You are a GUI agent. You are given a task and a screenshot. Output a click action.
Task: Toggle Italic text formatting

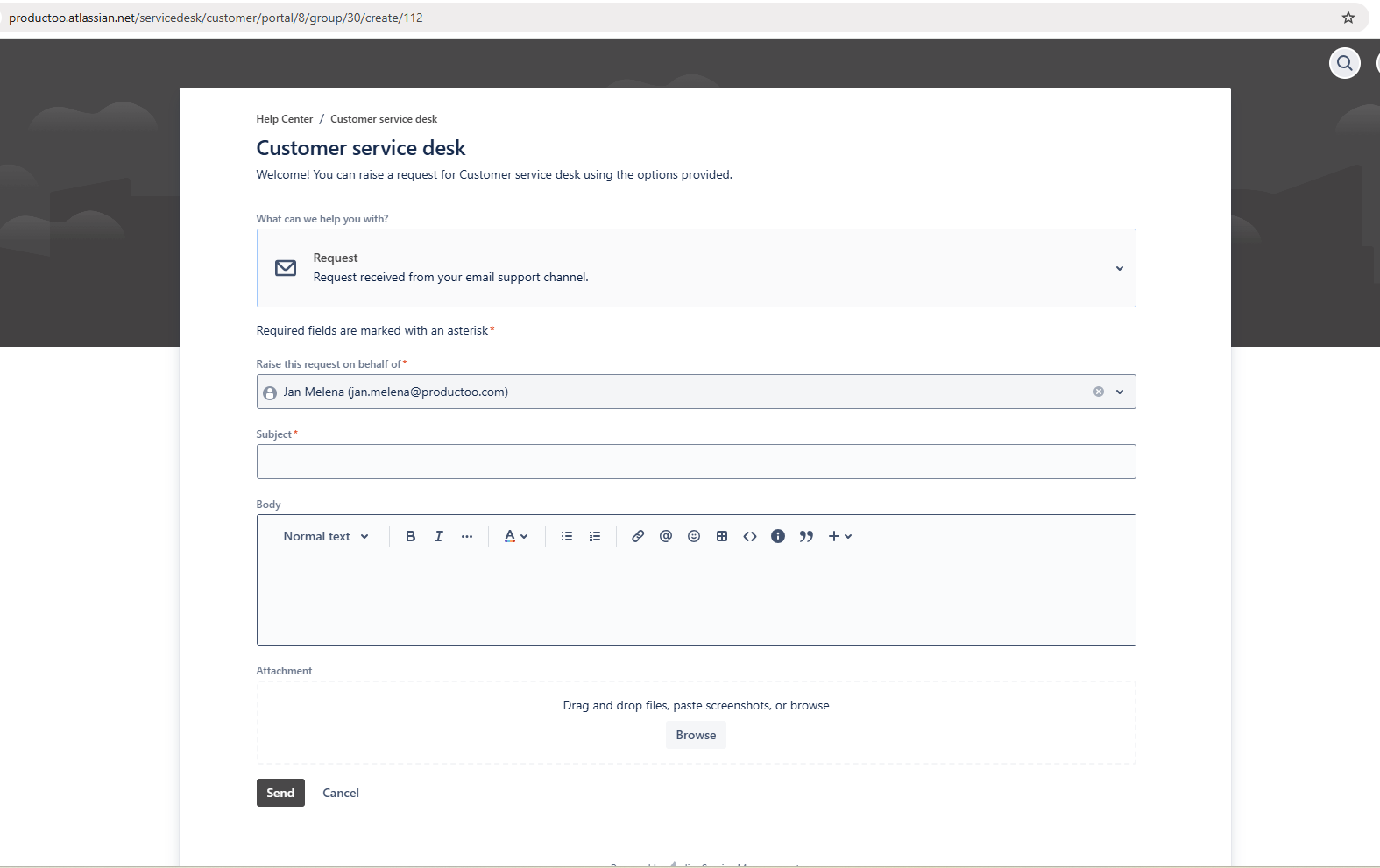(439, 536)
